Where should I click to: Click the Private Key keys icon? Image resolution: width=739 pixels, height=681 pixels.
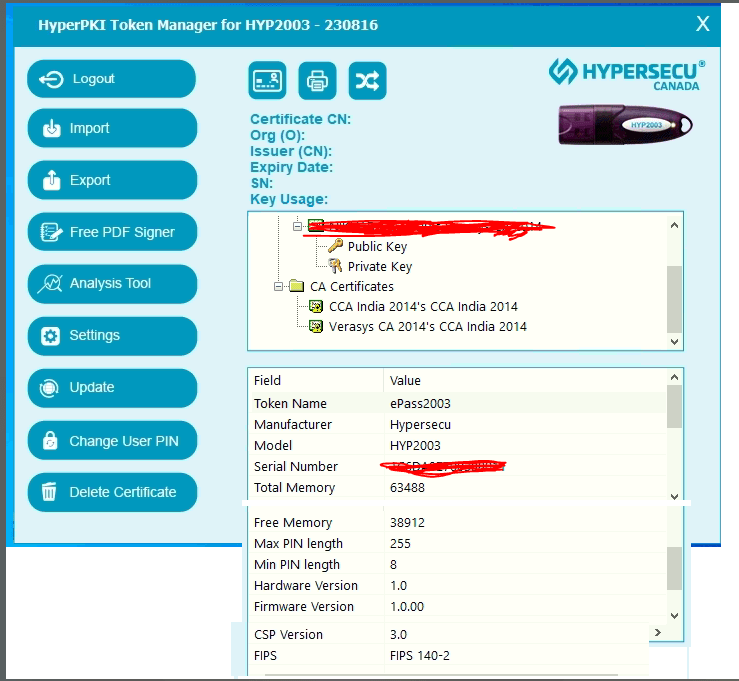click(335, 266)
